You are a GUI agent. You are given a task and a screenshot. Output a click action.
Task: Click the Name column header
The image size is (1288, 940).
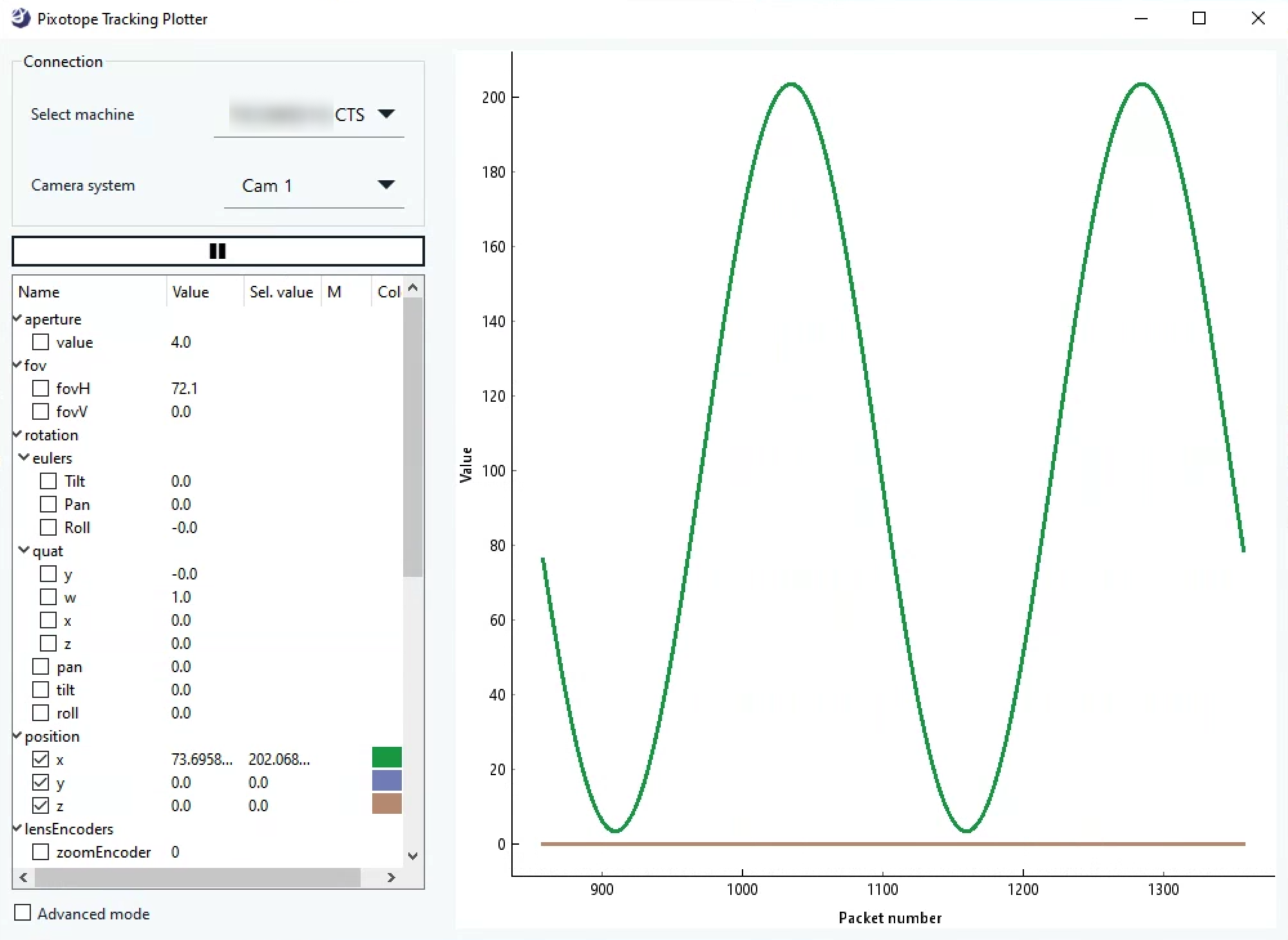pos(39,292)
